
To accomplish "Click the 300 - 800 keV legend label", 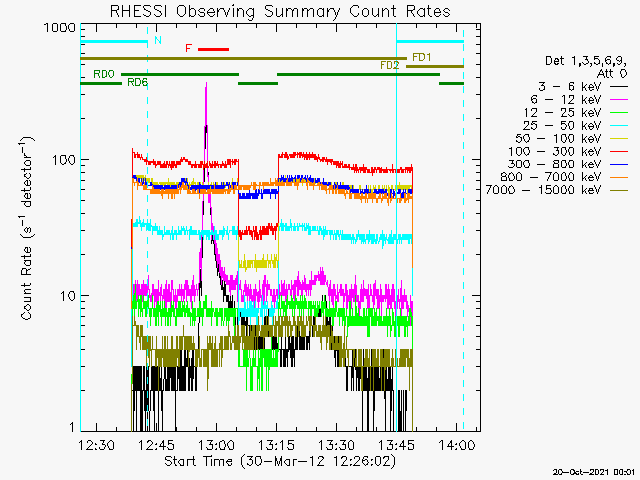I will click(x=555, y=164).
